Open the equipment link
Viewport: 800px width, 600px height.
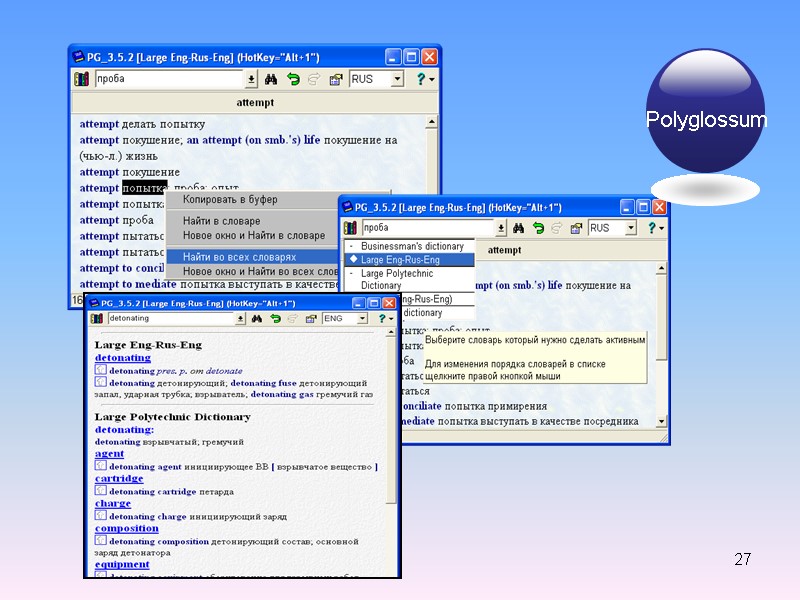pos(122,564)
